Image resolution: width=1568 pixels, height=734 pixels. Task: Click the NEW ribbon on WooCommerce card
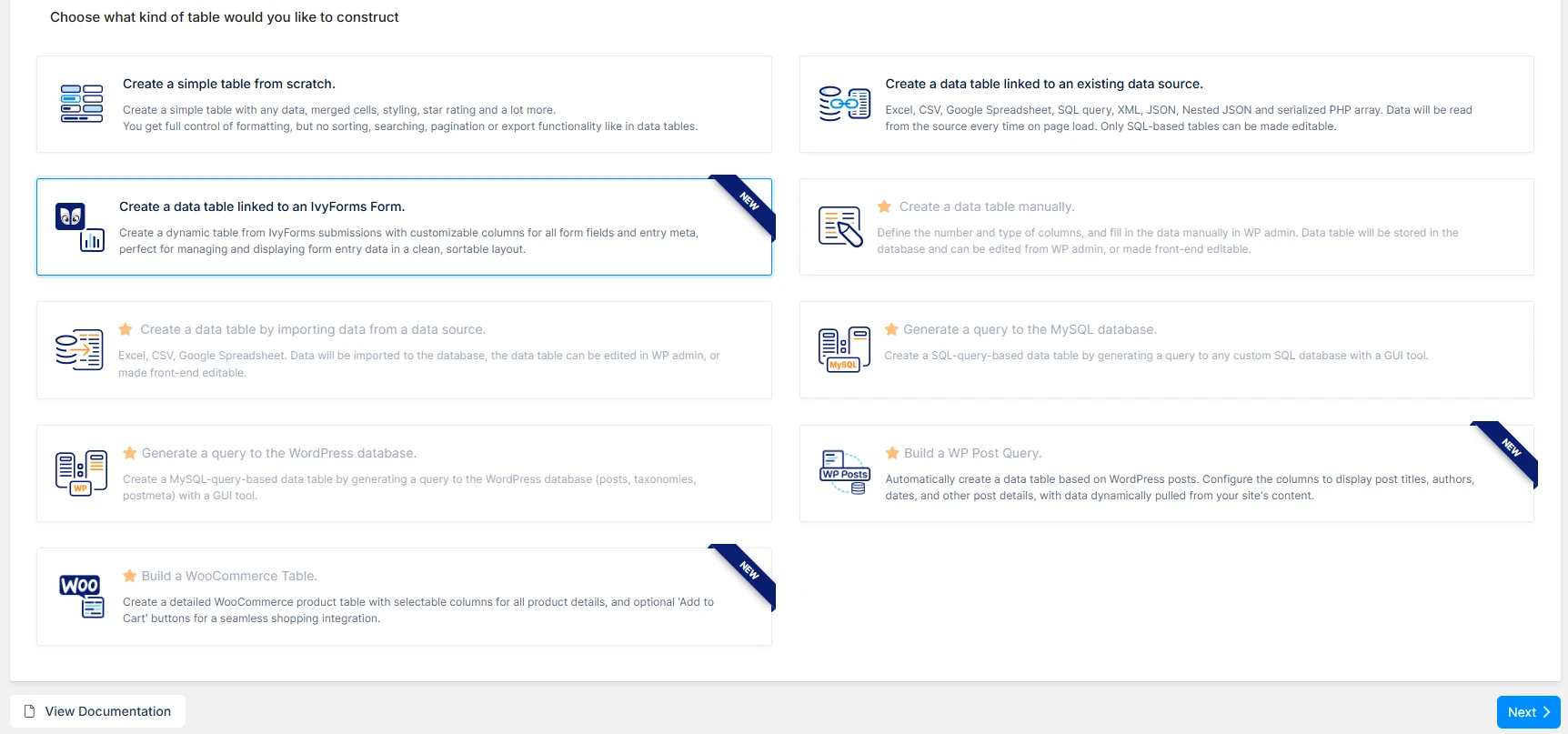[749, 570]
